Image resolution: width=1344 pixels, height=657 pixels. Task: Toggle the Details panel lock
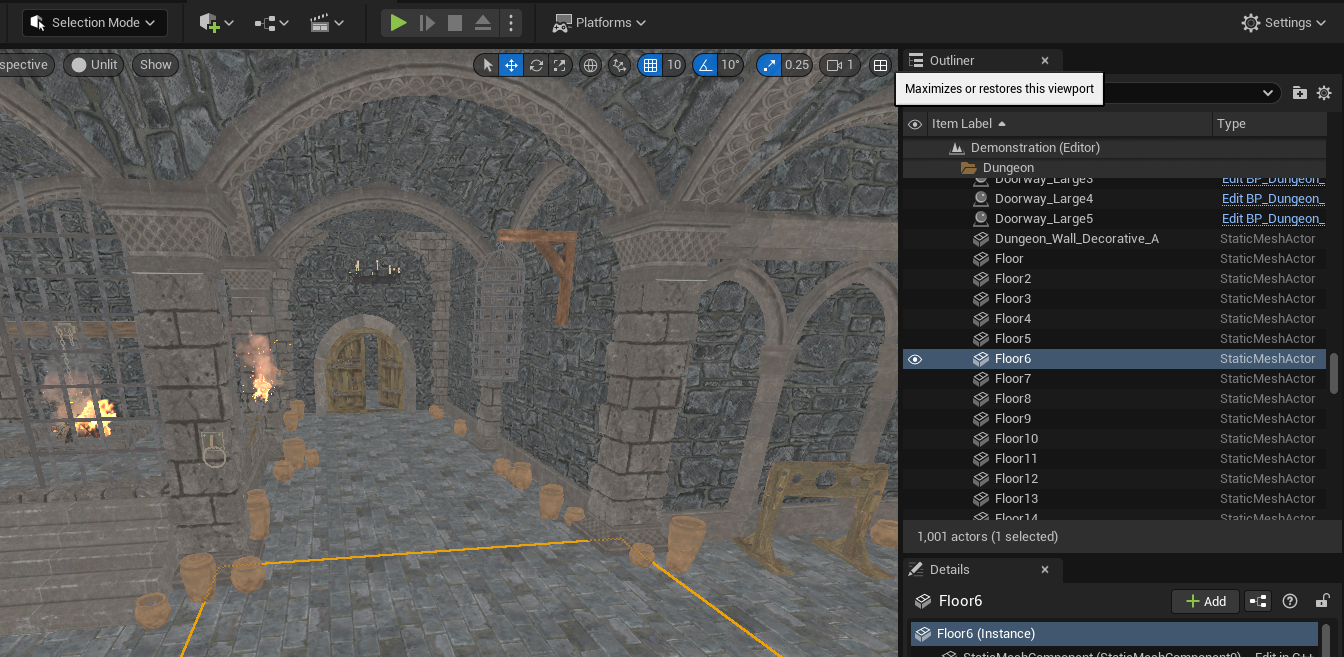point(1322,601)
